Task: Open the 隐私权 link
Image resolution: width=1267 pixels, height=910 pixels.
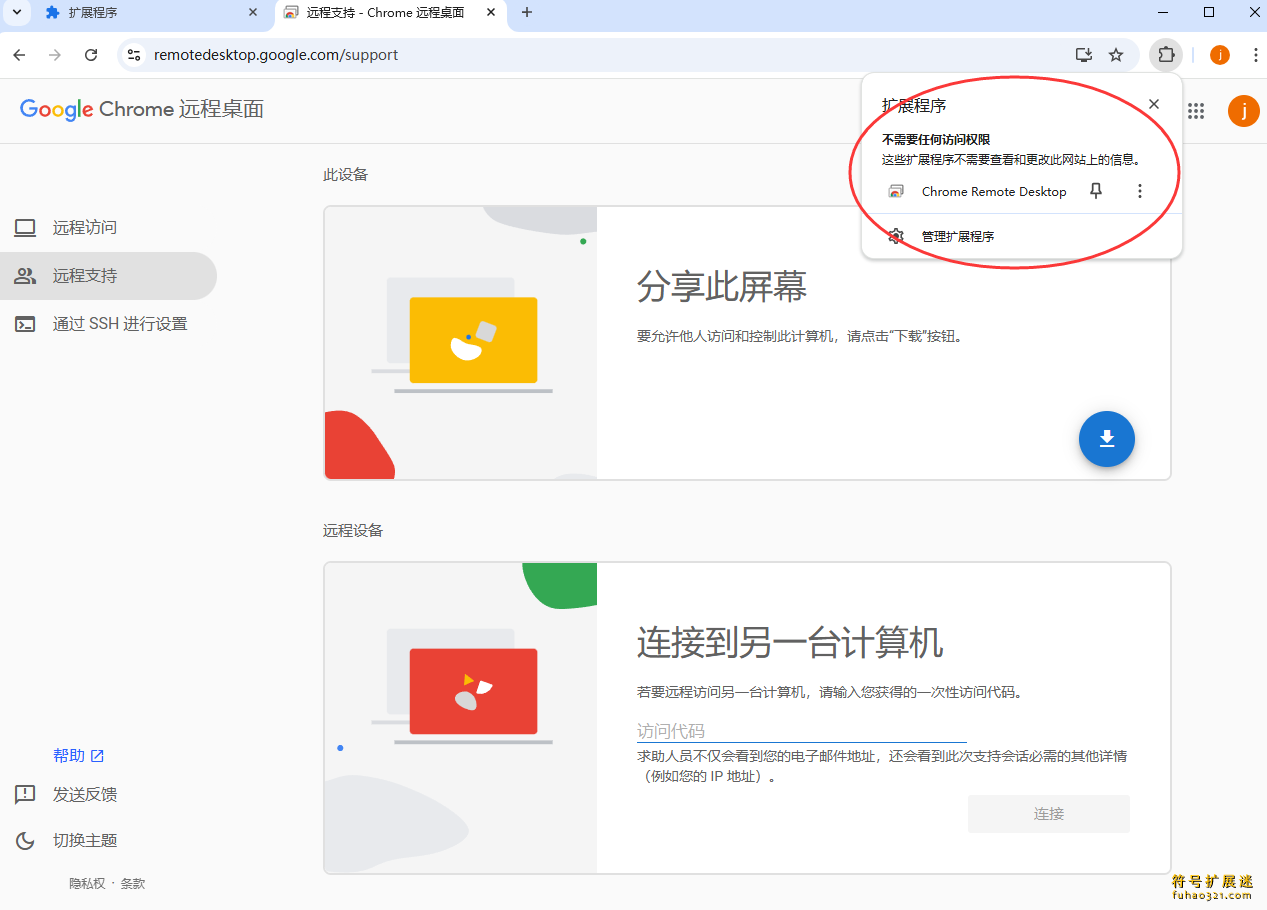Action: (x=87, y=884)
